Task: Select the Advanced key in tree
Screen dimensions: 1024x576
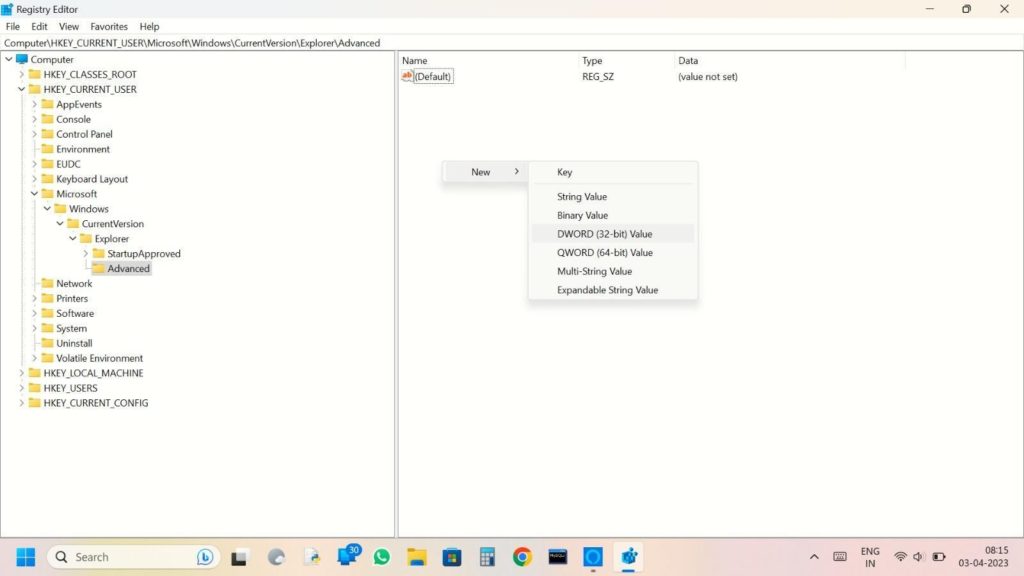Action: pos(128,269)
